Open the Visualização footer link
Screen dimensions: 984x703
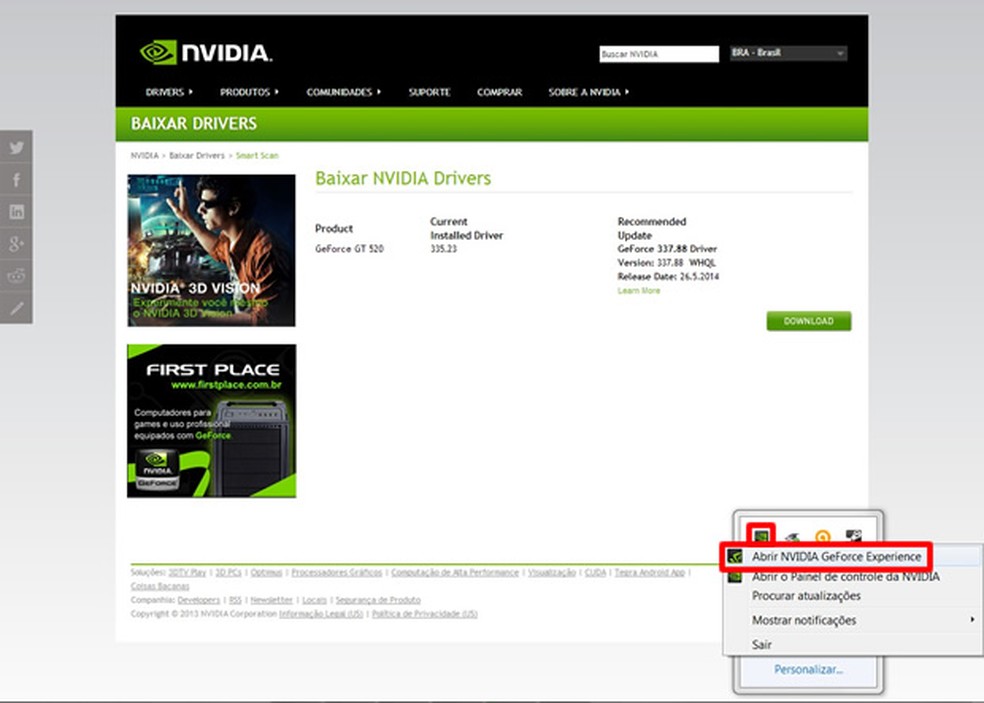[x=552, y=572]
